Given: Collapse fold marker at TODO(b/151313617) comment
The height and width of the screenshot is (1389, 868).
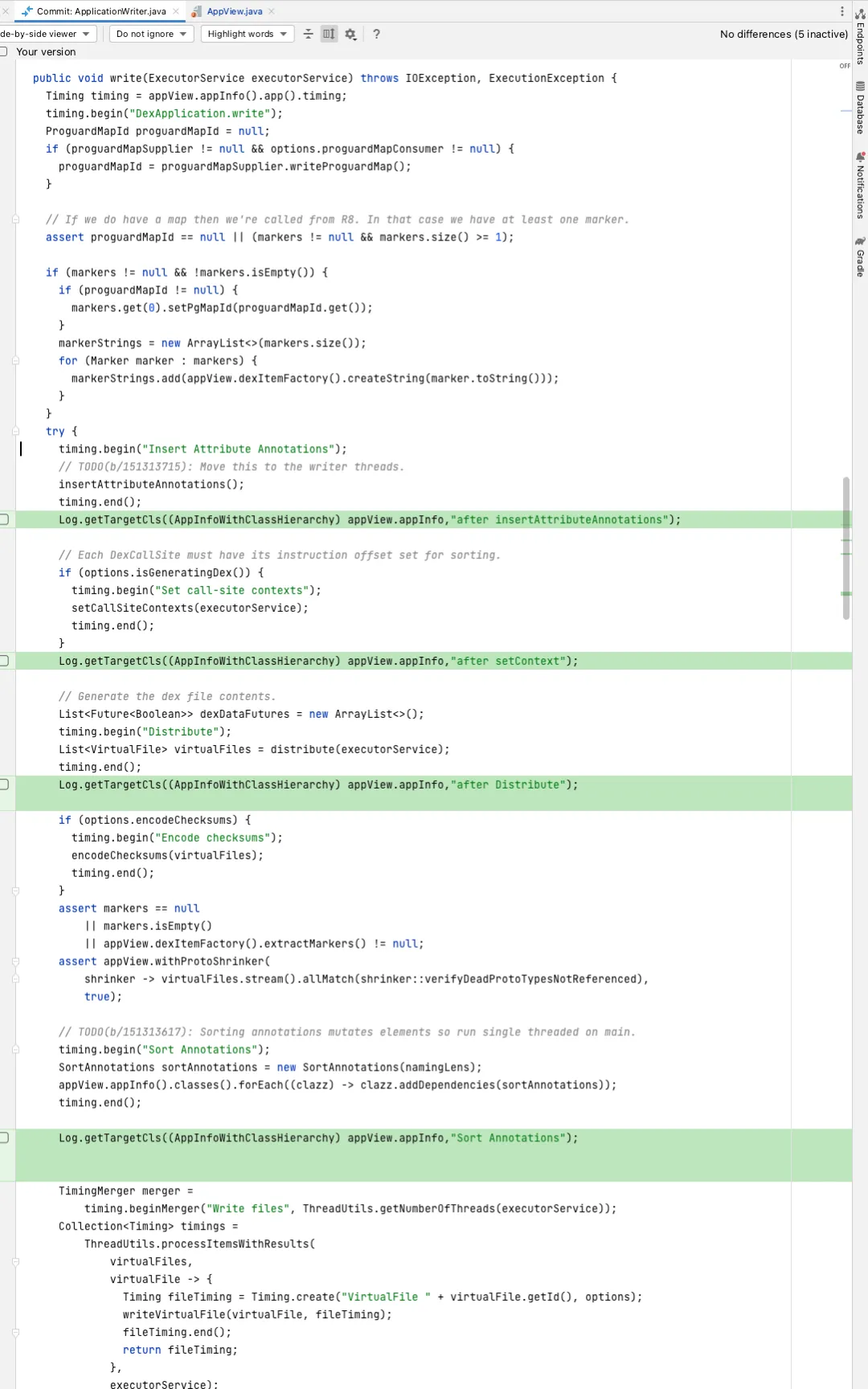Looking at the screenshot, I should click(x=15, y=1050).
